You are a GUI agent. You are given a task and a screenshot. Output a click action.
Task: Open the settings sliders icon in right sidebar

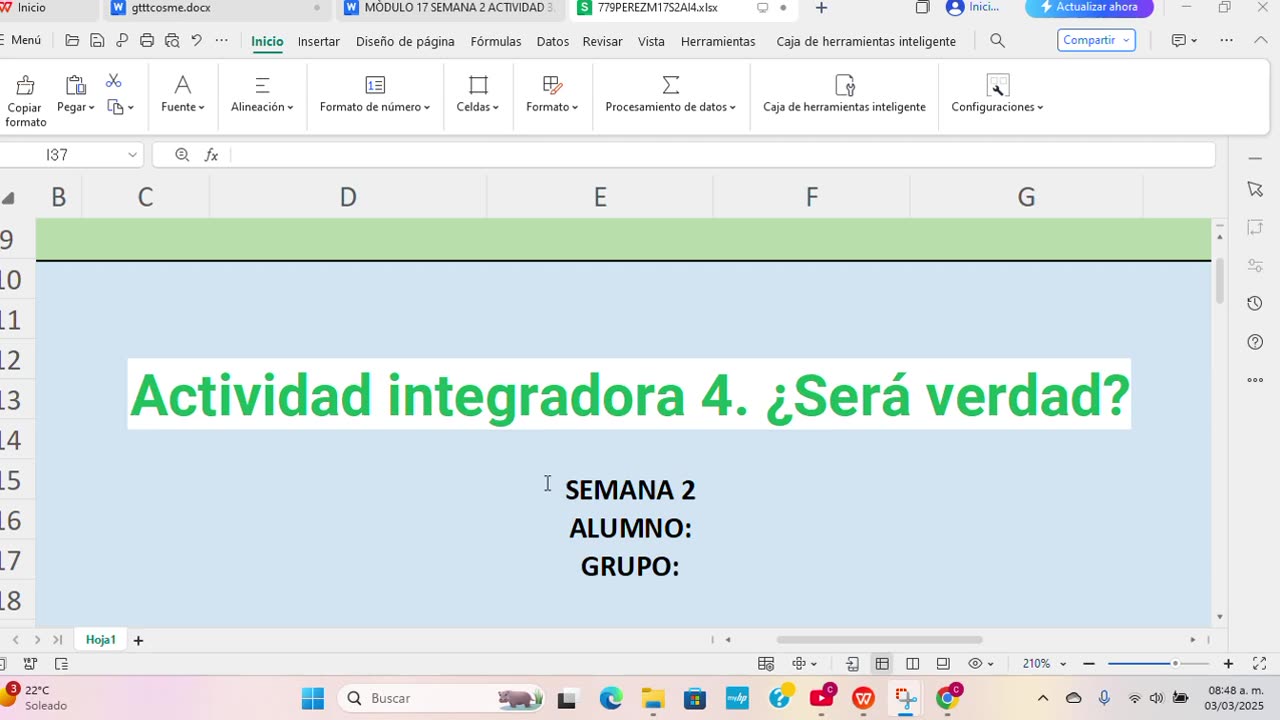1255,265
